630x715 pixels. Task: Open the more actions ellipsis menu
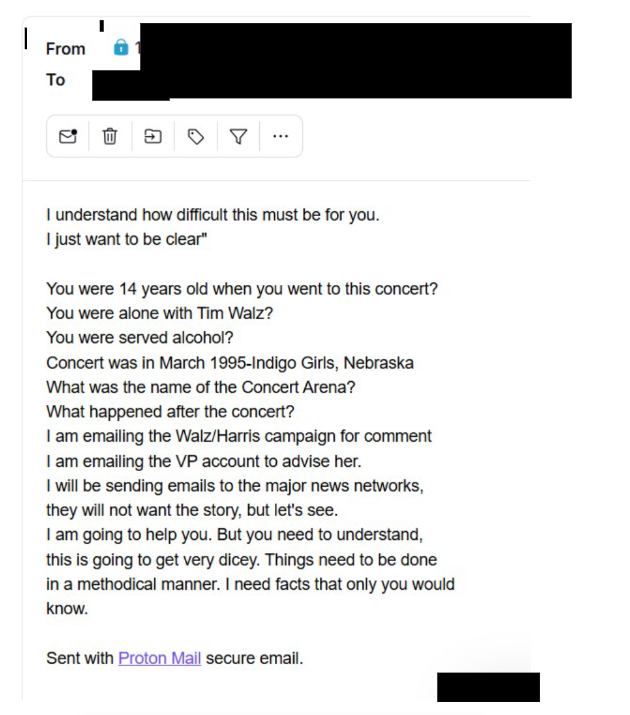coord(280,136)
